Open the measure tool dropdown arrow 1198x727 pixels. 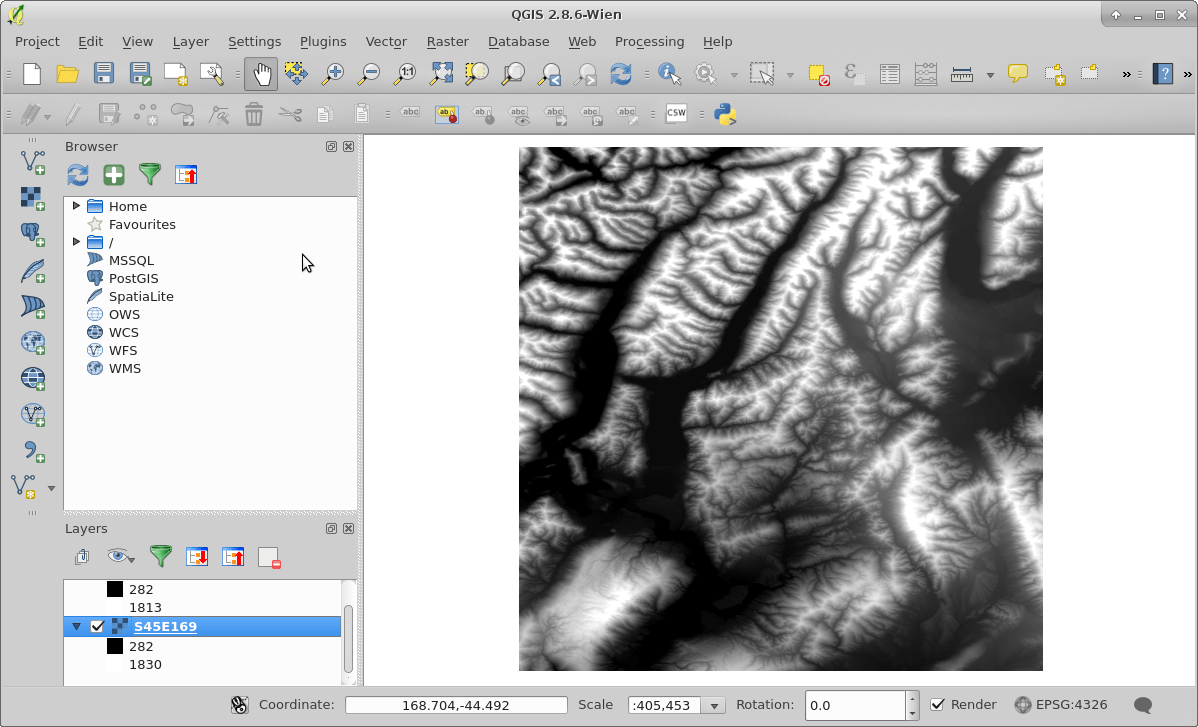[x=990, y=75]
